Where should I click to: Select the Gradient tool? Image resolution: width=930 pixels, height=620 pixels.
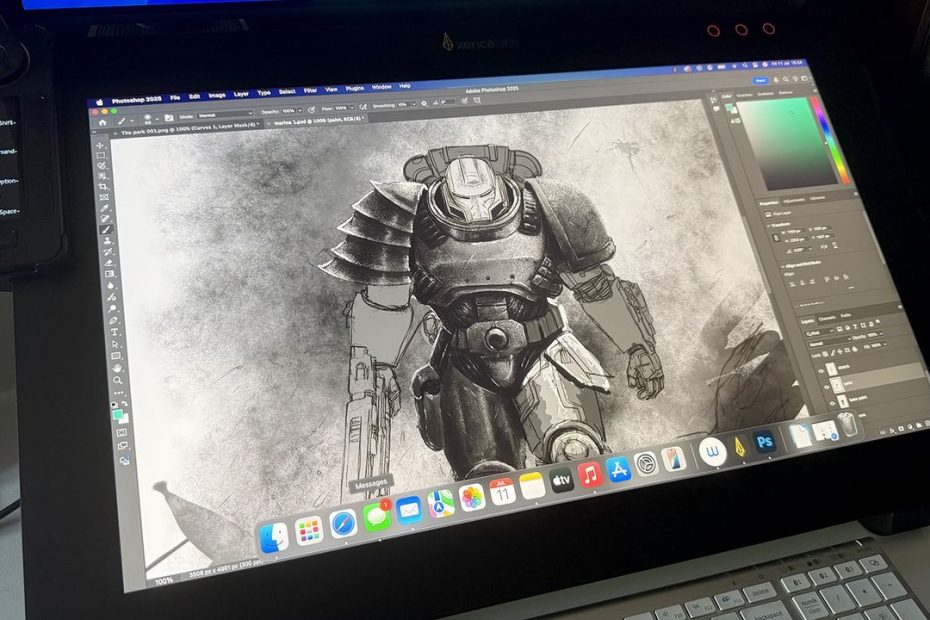point(110,274)
